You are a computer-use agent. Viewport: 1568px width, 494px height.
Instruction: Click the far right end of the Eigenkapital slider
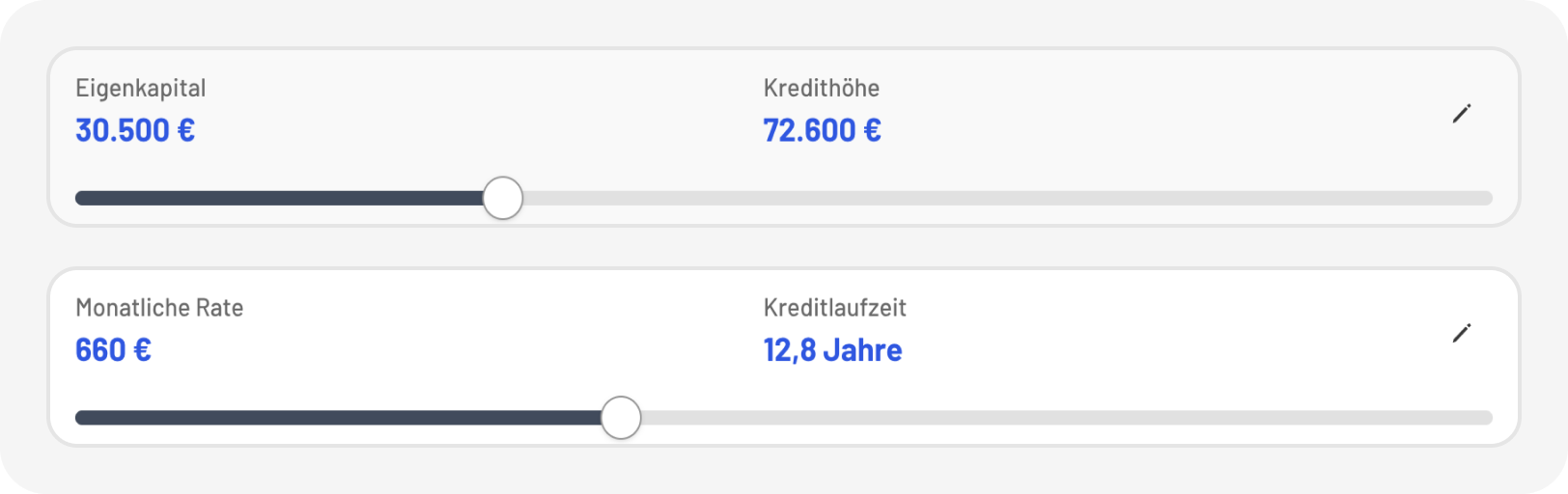tap(1485, 199)
